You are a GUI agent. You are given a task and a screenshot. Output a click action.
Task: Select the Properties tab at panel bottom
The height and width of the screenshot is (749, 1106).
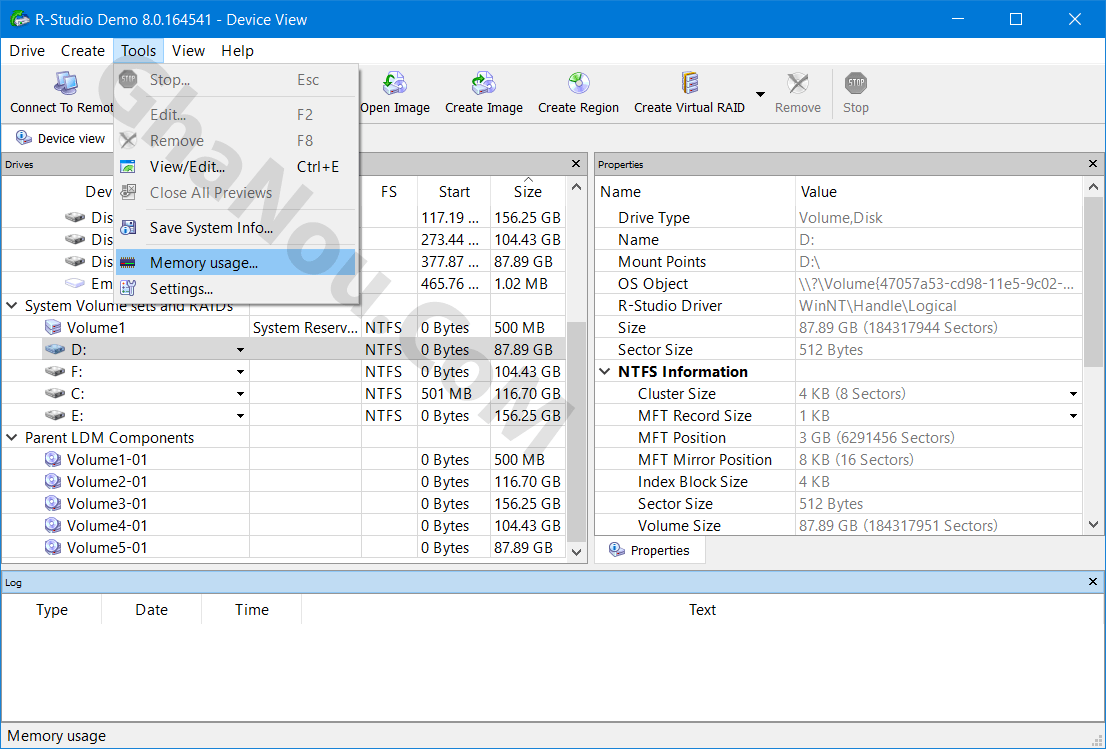[x=650, y=550]
